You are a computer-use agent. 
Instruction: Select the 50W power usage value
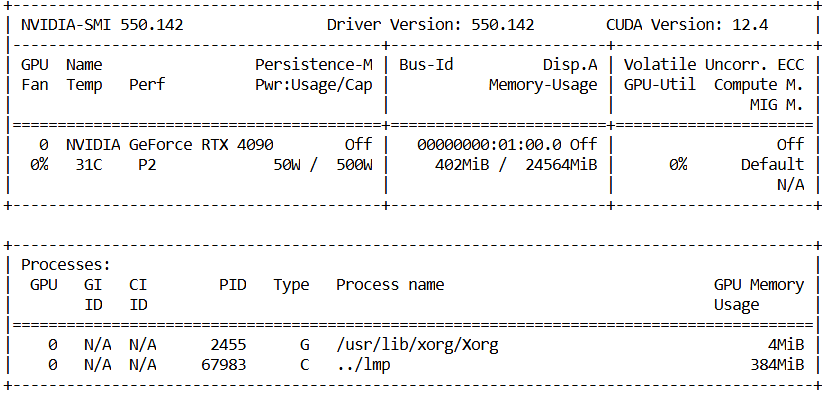pos(287,165)
